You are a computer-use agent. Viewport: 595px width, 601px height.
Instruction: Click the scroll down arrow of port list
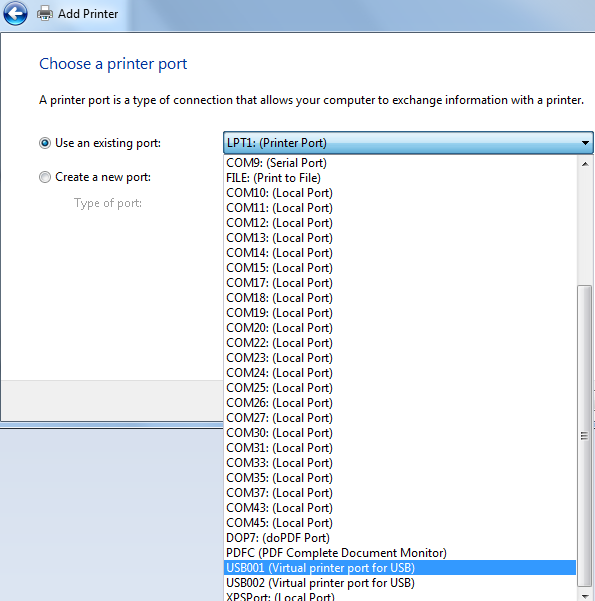point(585,596)
